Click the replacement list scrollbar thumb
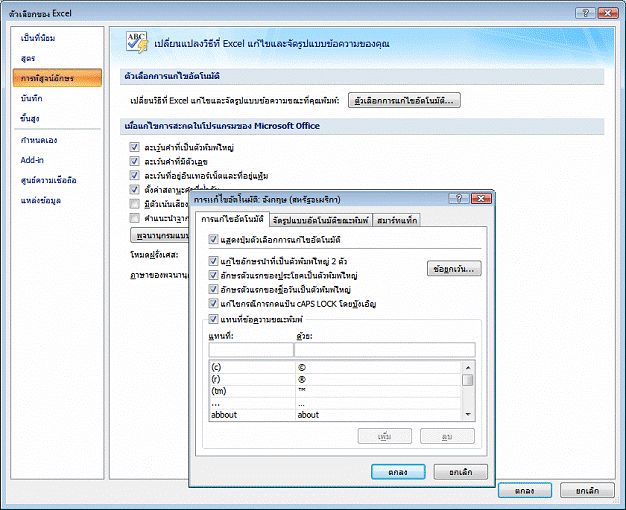Screen dimensions: 626x510 point(468,379)
